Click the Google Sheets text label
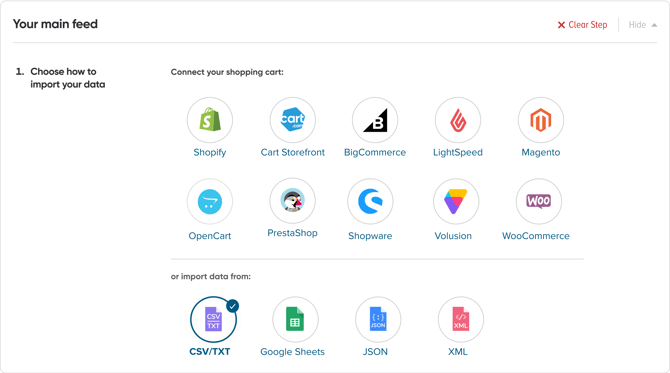 [292, 352]
